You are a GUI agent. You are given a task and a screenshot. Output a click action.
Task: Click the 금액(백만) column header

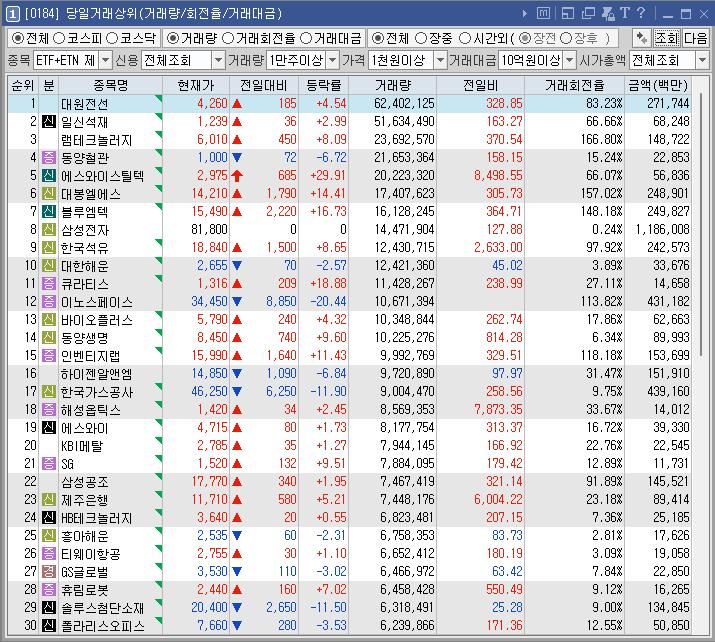[658, 85]
